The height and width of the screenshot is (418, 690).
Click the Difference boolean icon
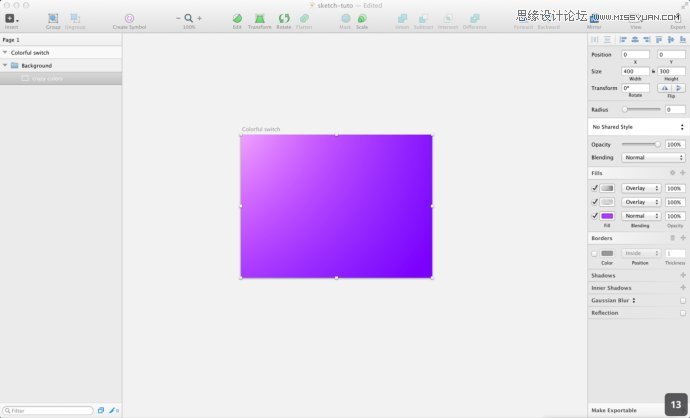point(474,18)
